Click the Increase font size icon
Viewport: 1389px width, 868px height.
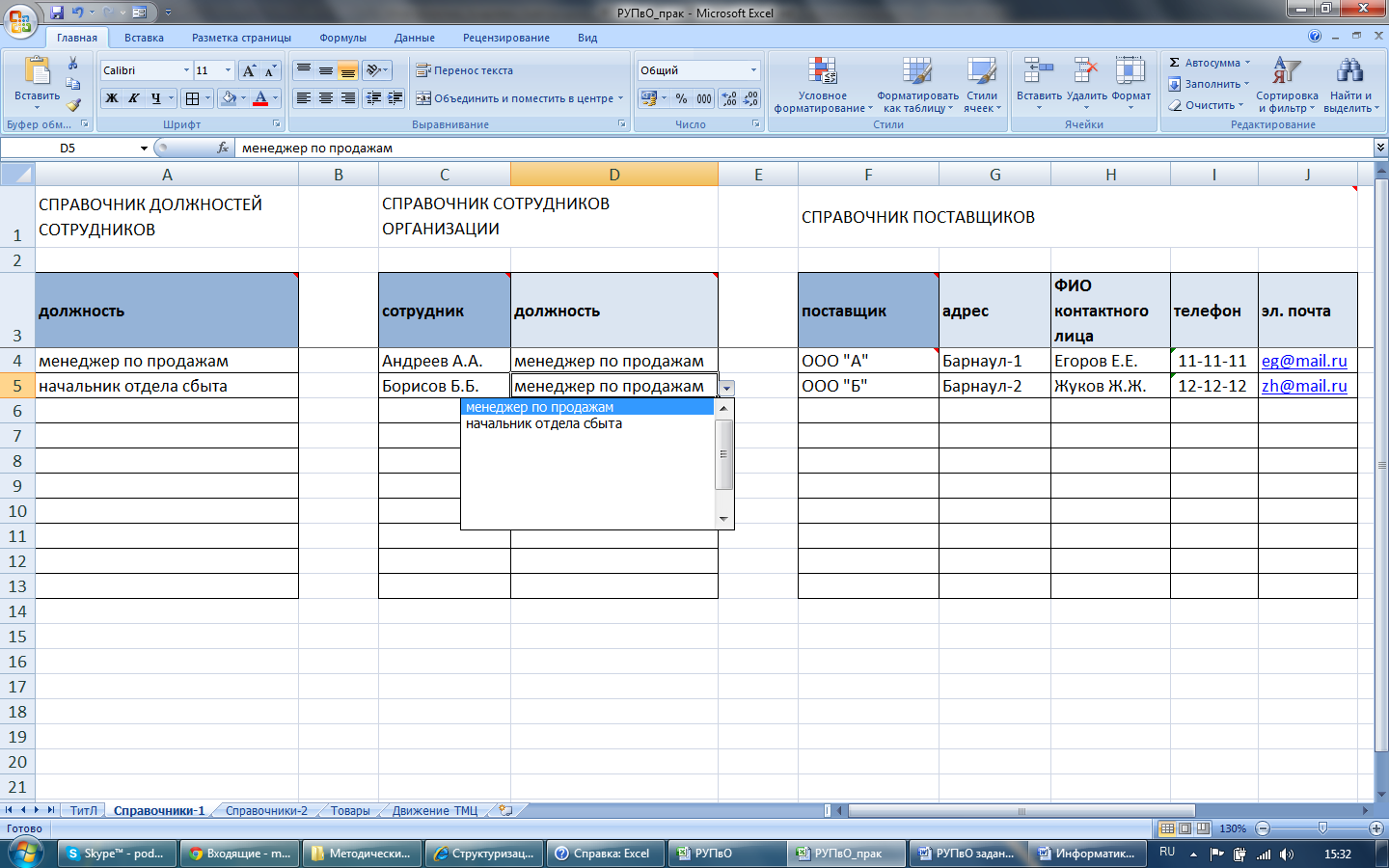(x=250, y=70)
